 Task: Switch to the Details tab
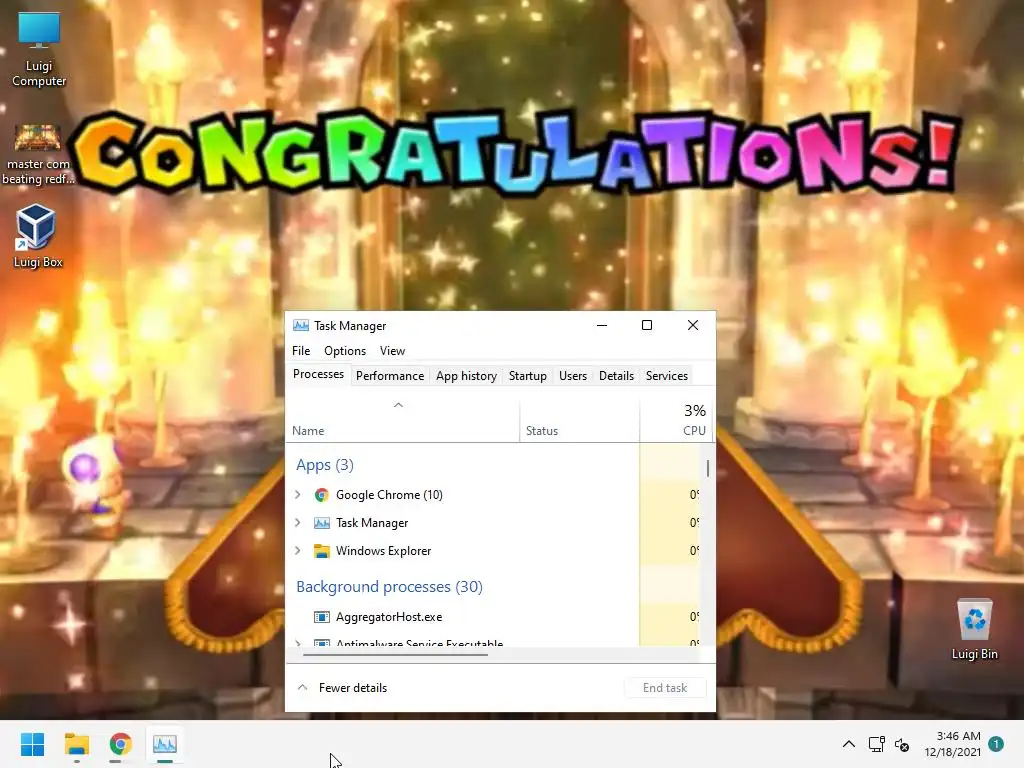coord(616,376)
